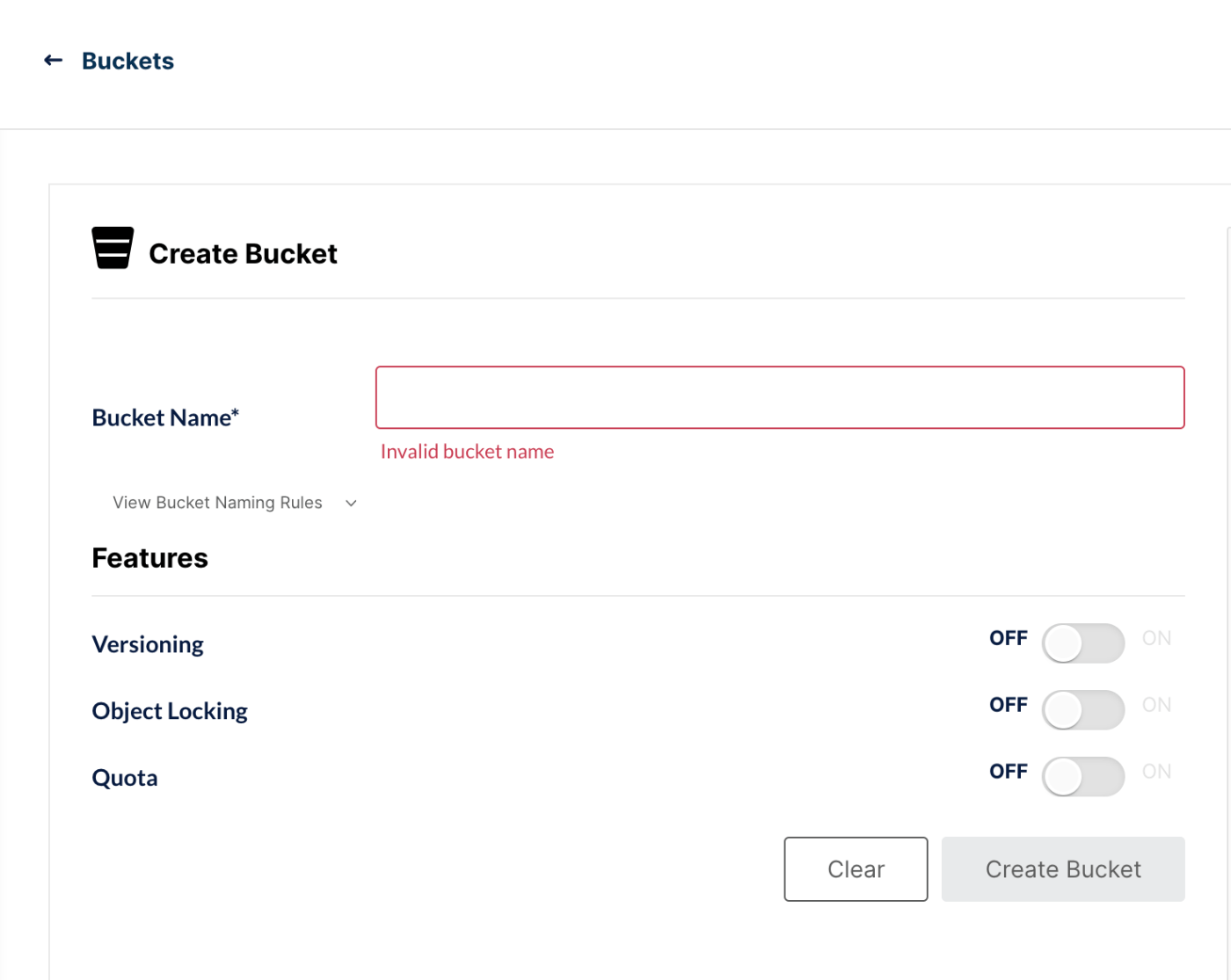Click the chevron next to Naming Rules
Image resolution: width=1231 pixels, height=980 pixels.
[351, 504]
